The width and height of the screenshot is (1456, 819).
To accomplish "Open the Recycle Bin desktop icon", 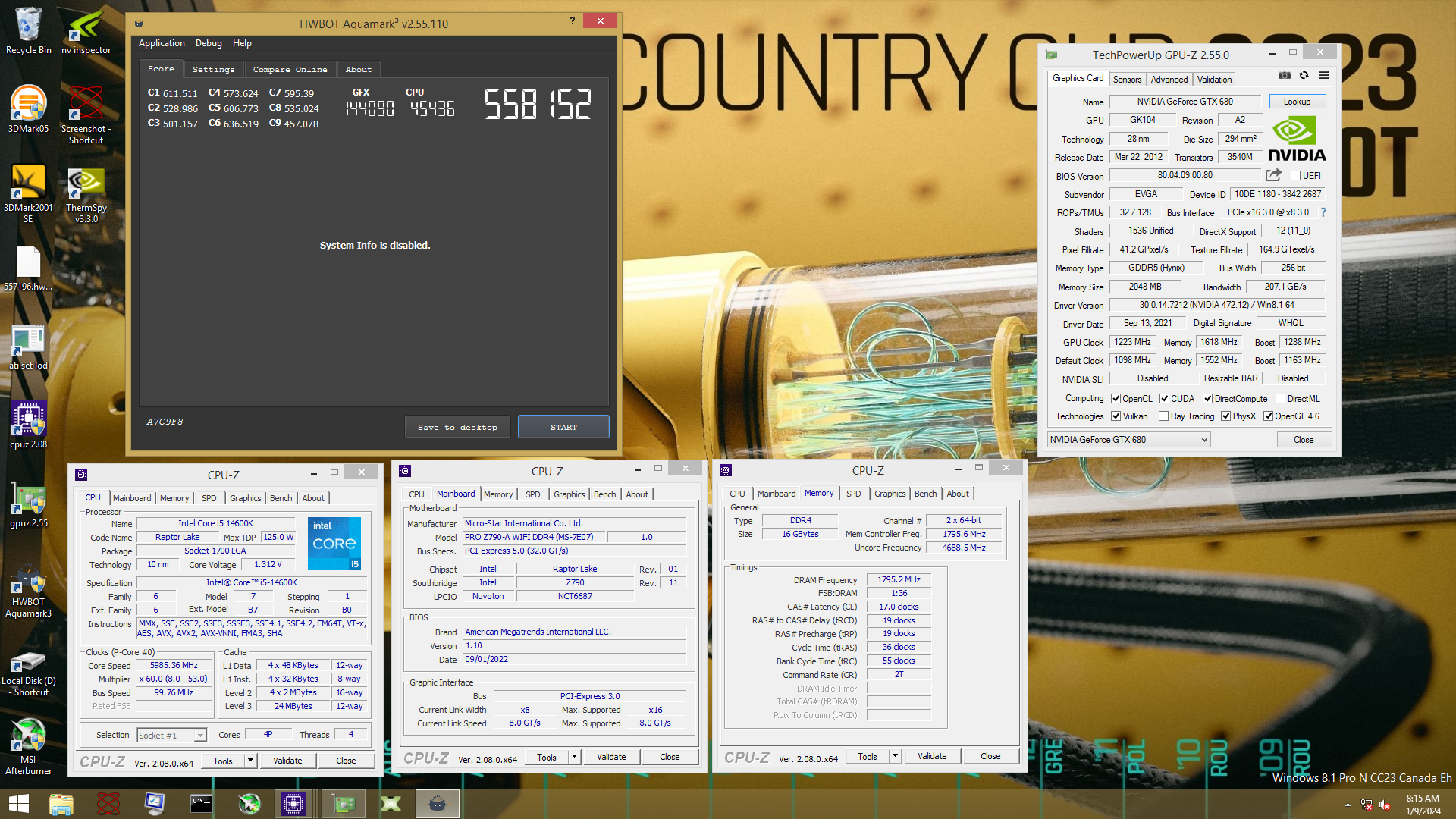I will click(x=29, y=30).
